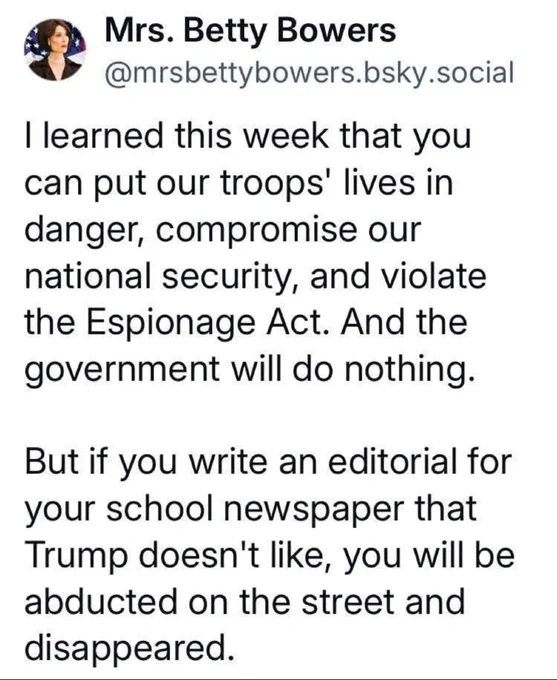Screen dimensions: 557x680
Task: Click 'I learned this week' opening line
Action: pyautogui.click(x=177, y=135)
